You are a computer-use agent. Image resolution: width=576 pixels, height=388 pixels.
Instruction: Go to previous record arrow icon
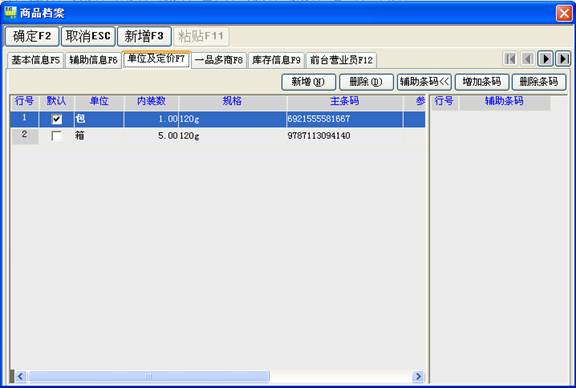click(x=528, y=59)
